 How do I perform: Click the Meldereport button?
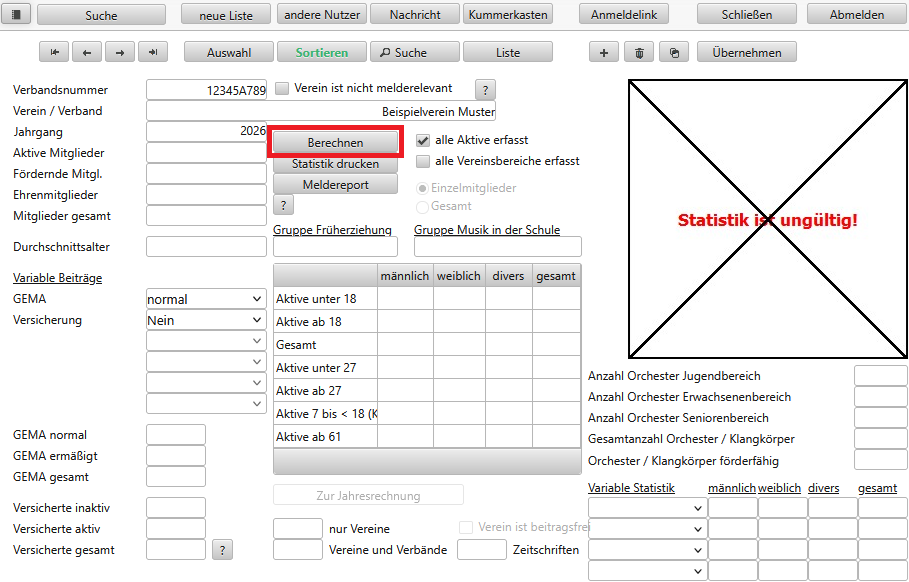(x=335, y=185)
